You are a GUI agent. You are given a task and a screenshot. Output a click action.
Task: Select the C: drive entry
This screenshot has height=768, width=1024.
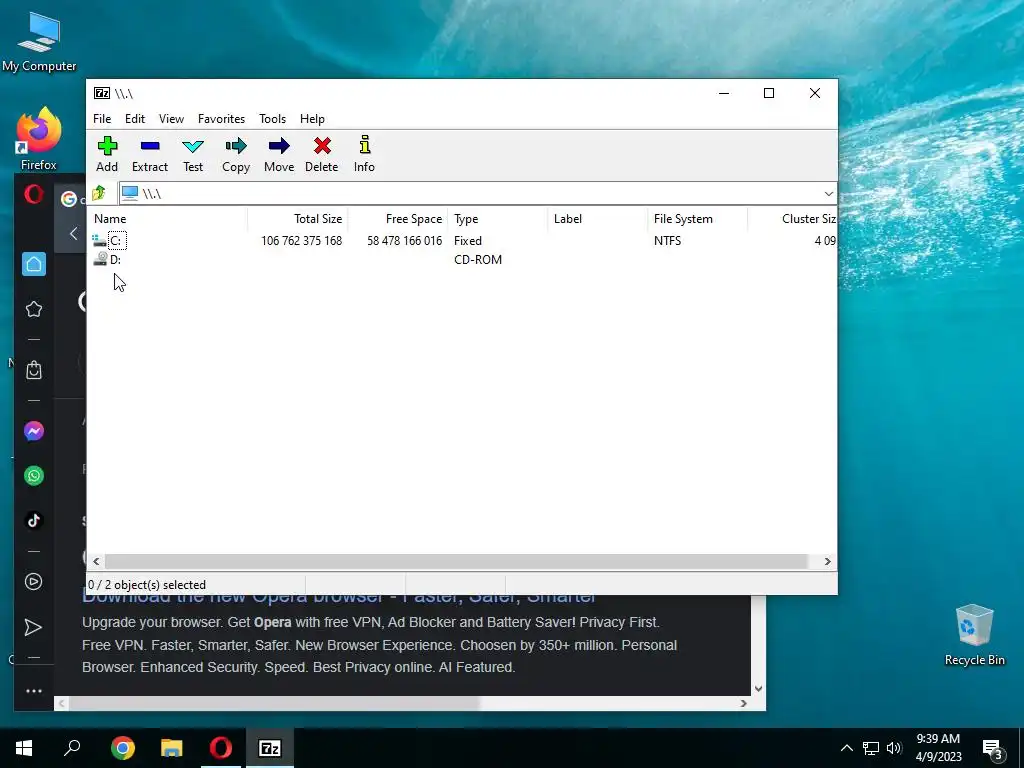click(117, 241)
